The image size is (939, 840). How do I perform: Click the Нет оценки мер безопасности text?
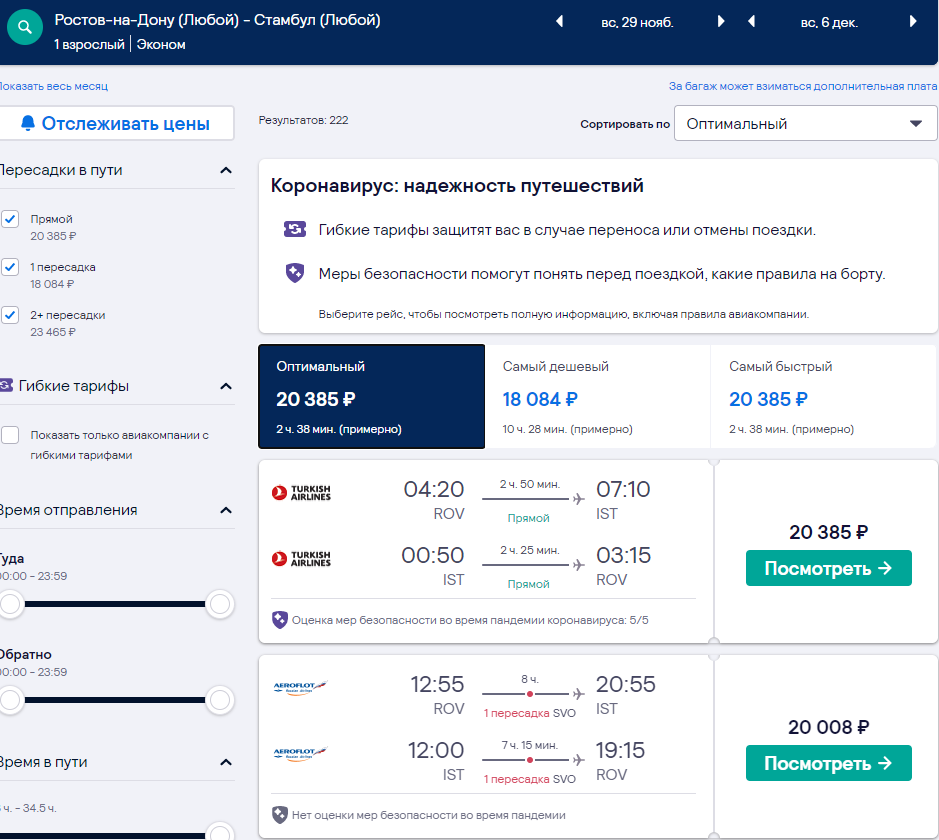[429, 815]
